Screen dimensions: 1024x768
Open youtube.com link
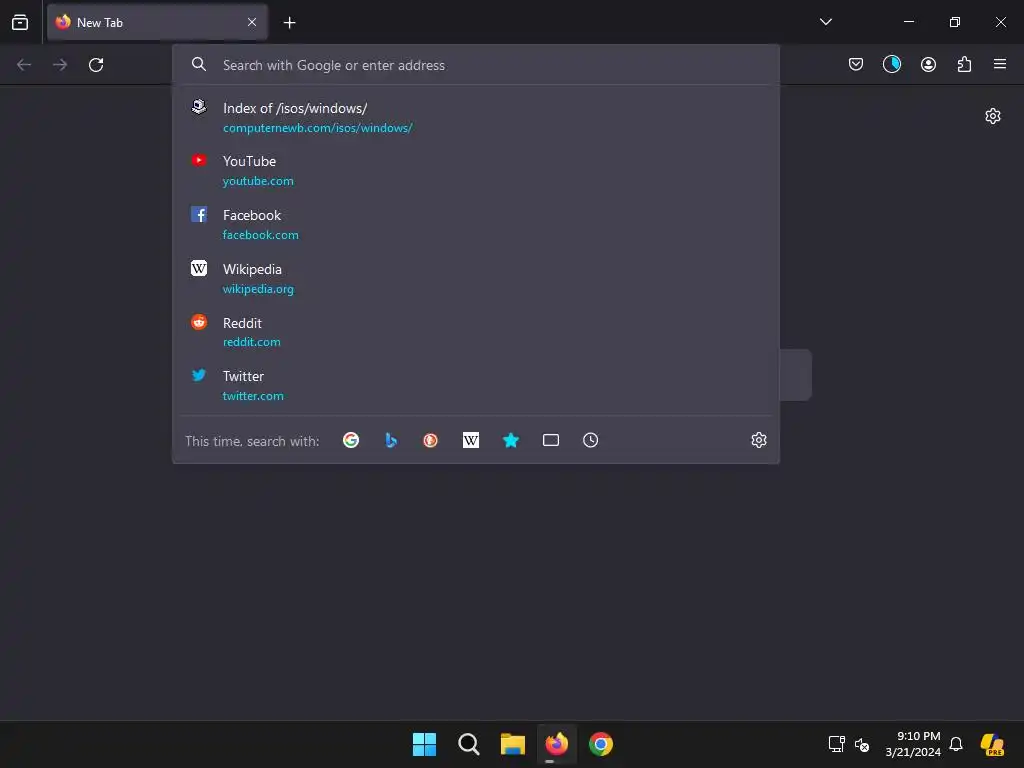tap(258, 181)
